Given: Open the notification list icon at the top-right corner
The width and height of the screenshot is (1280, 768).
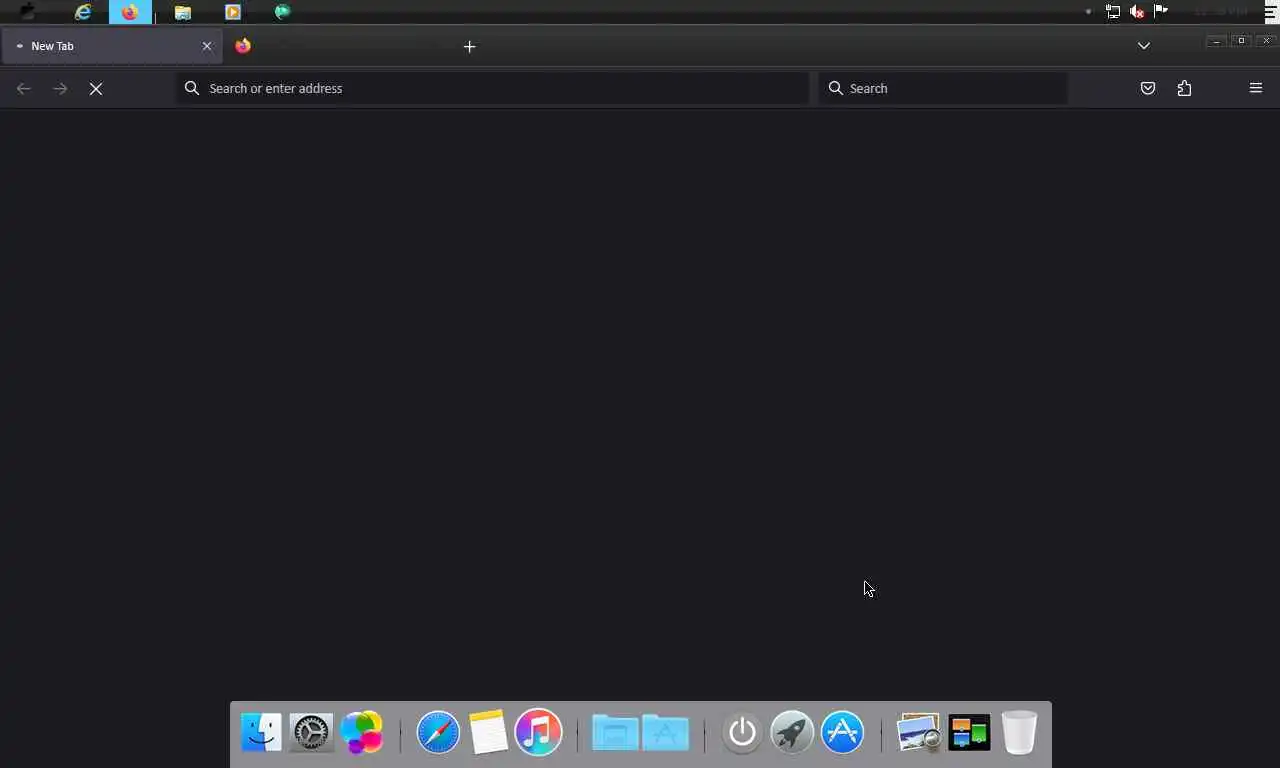Looking at the screenshot, I should click(x=1270, y=12).
